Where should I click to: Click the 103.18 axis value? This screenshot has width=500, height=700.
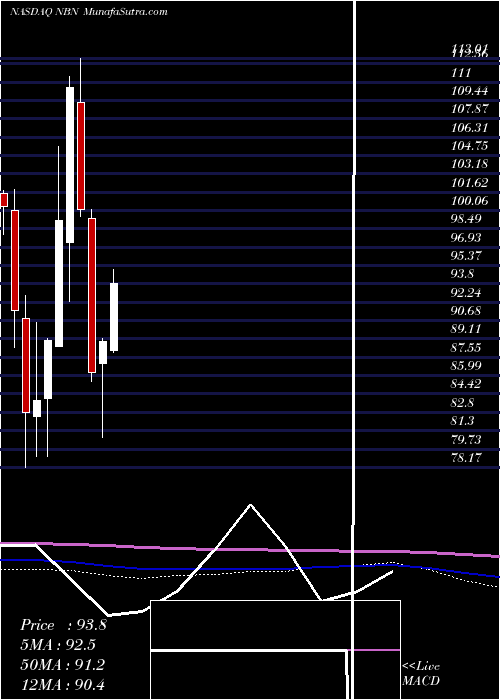469,164
